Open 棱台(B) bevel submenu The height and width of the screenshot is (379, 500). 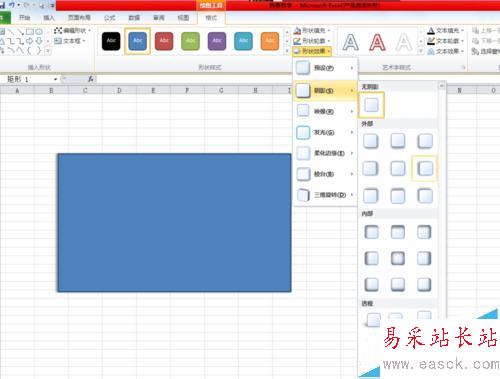[x=325, y=174]
